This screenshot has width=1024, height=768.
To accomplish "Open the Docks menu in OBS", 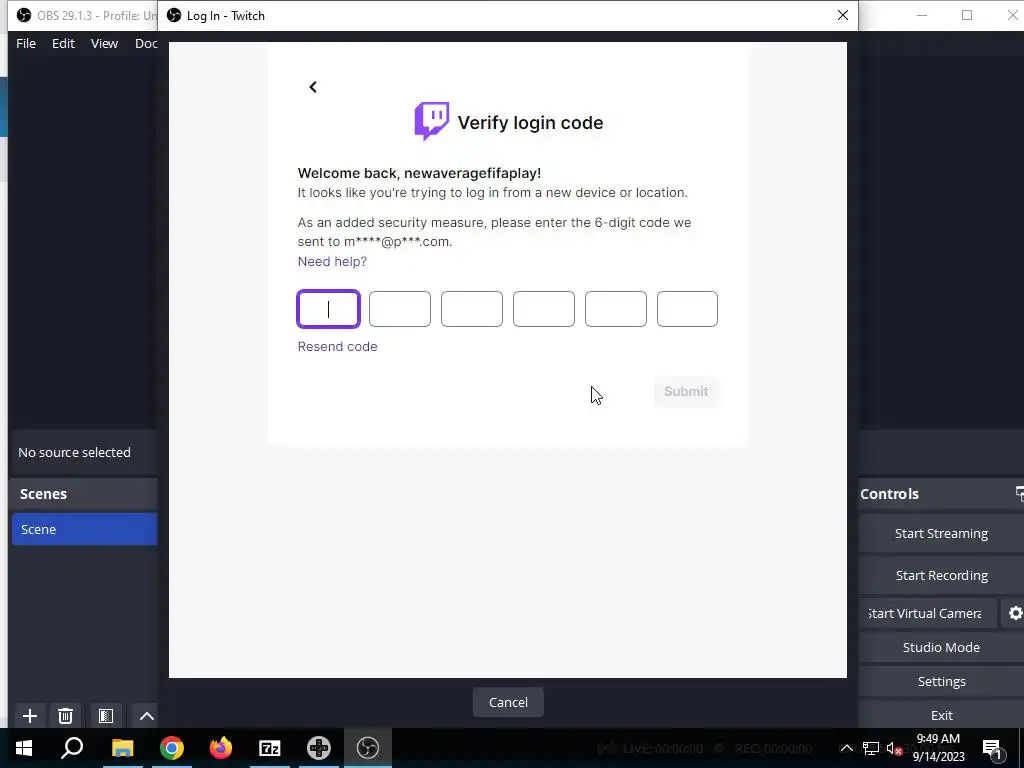I will [146, 43].
